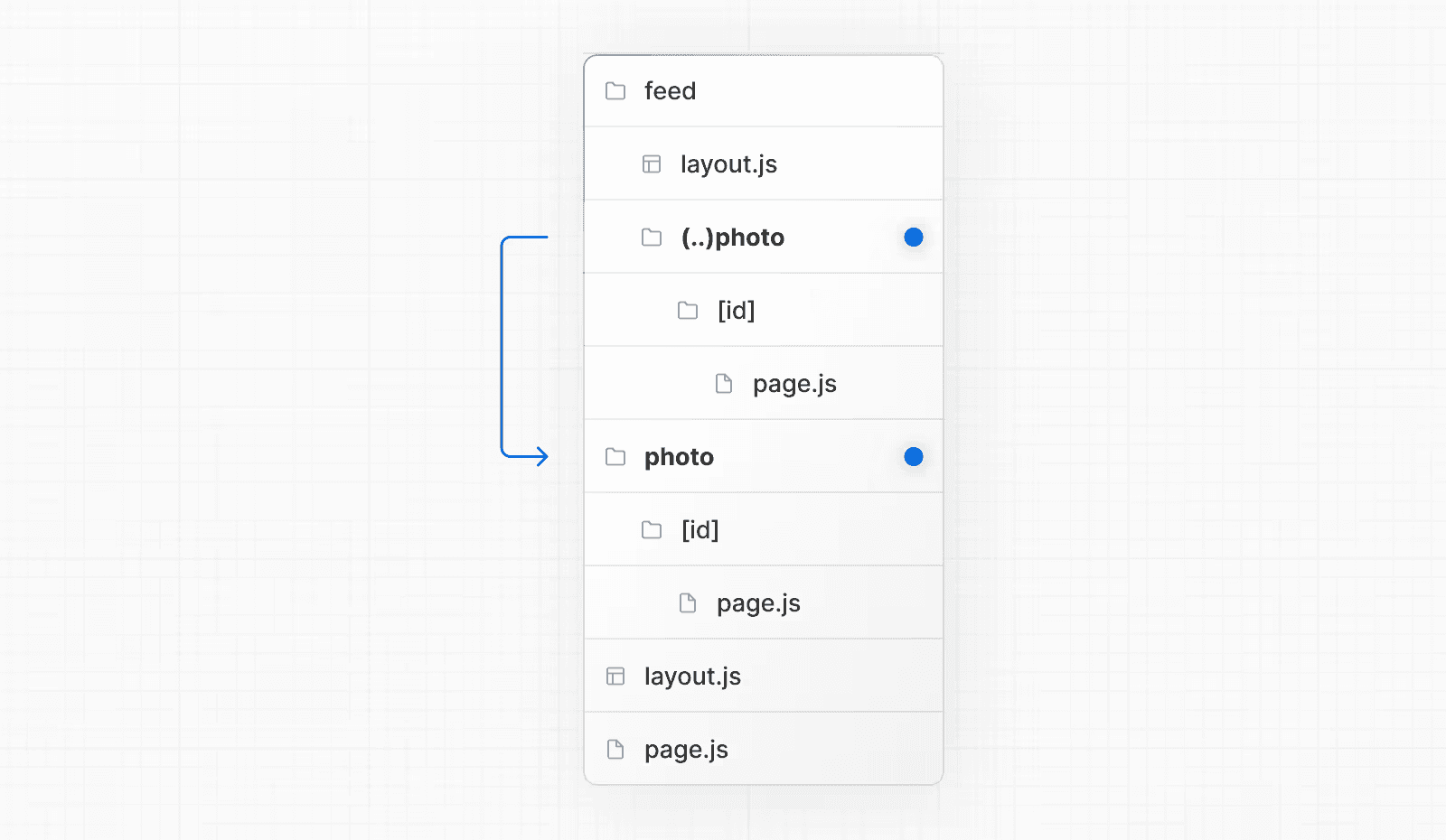The image size is (1446, 840).
Task: Select the root-level layout.js label
Action: (692, 677)
